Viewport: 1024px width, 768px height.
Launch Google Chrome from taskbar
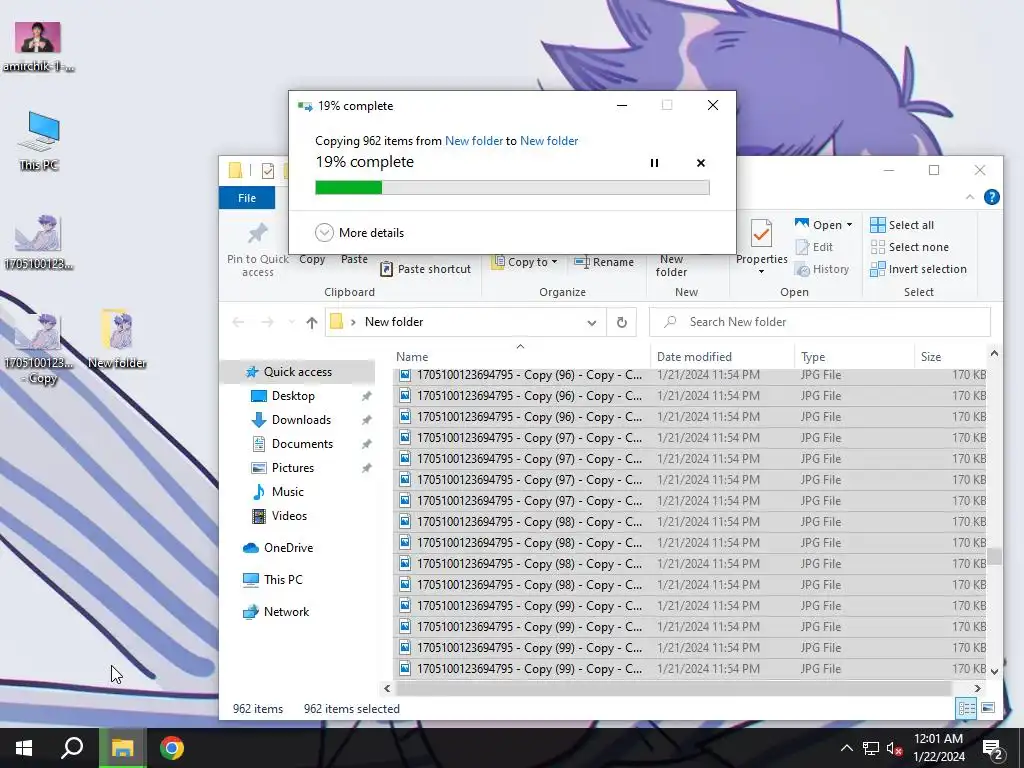[172, 748]
